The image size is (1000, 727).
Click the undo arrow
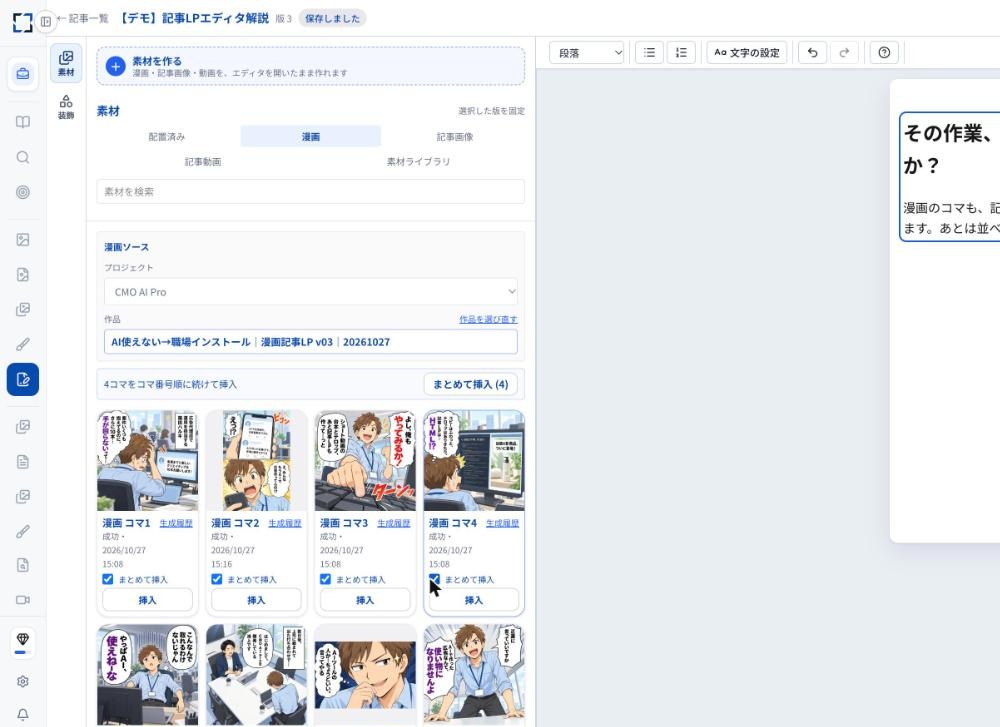point(812,52)
